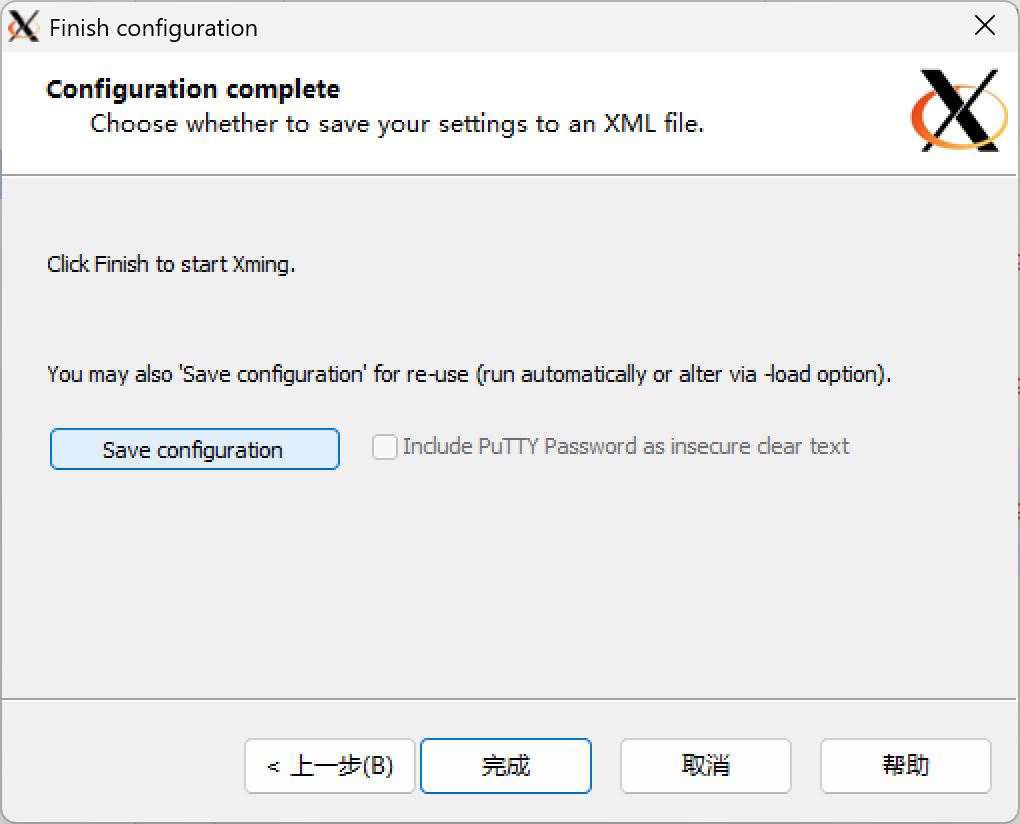
Task: Go back with the 上一步(B) button
Action: [x=330, y=766]
